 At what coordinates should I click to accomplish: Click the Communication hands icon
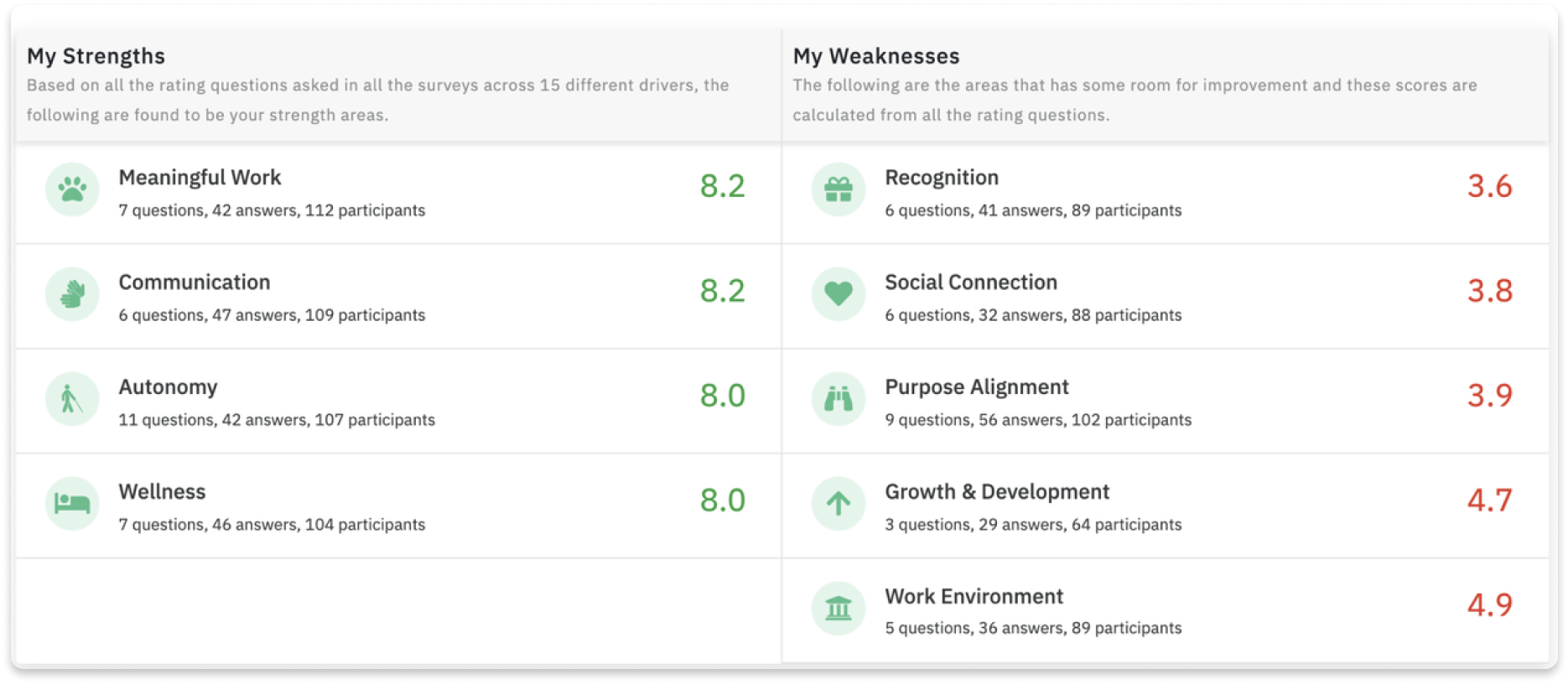[72, 294]
